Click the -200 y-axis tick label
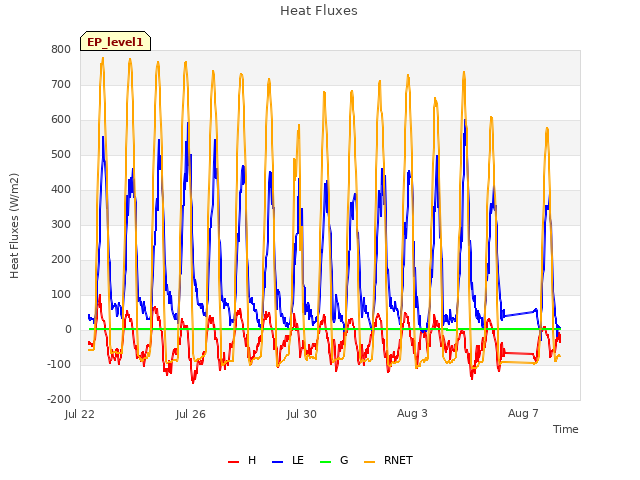 59,400
